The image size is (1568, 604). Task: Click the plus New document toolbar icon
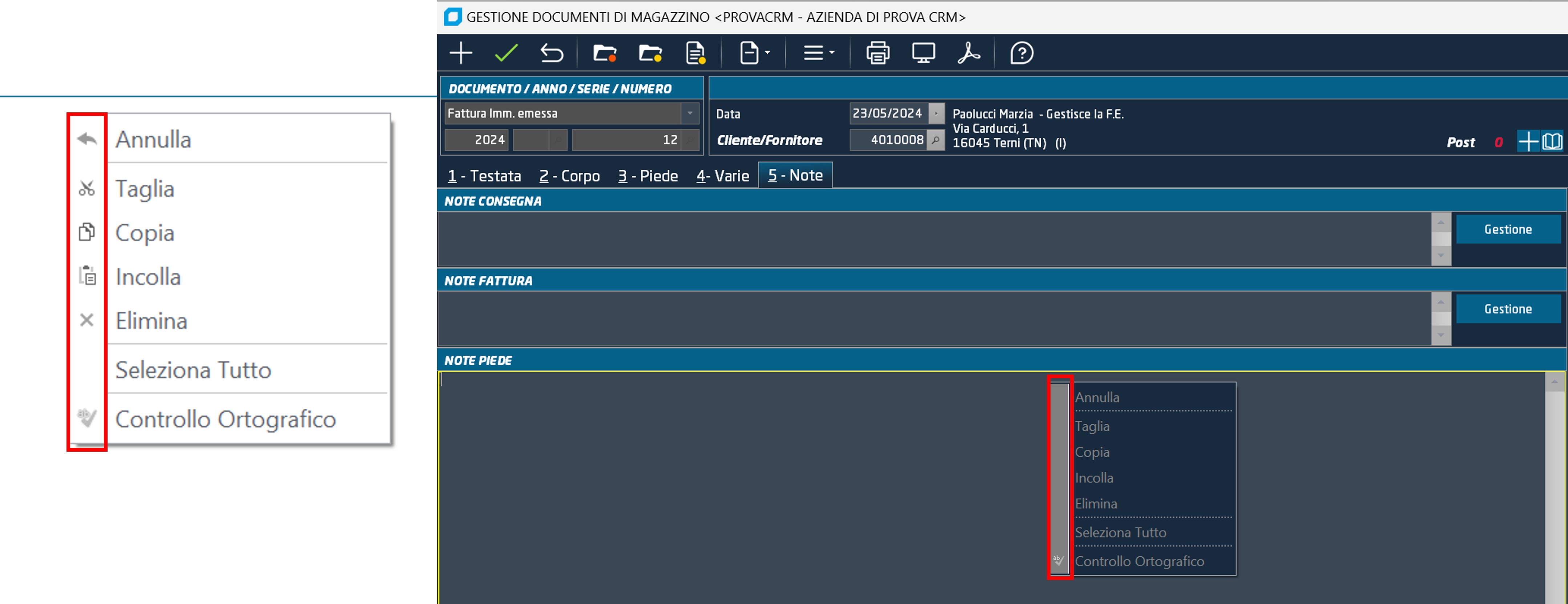461,53
